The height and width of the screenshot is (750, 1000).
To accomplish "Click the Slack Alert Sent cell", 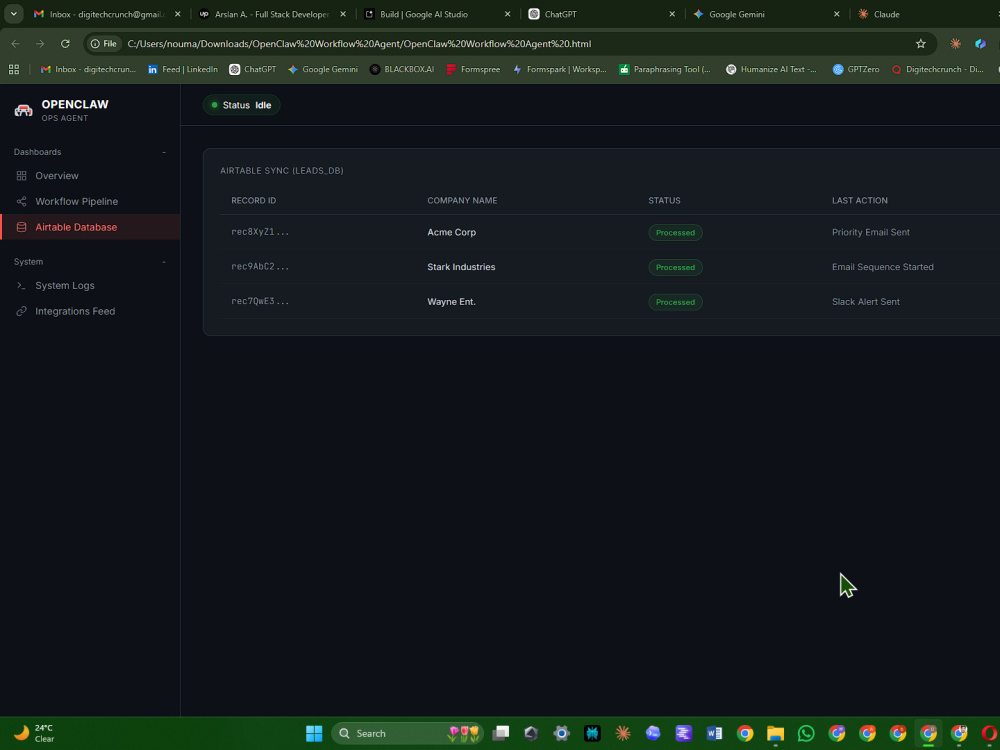I will [x=865, y=302].
